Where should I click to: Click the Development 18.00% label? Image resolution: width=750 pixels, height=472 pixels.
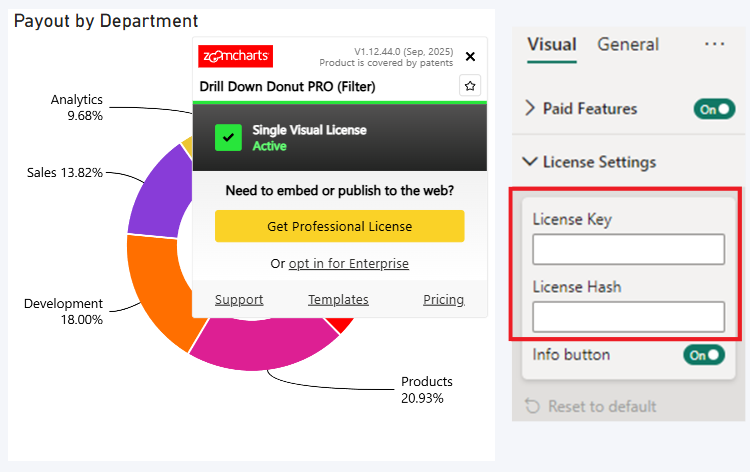coord(63,311)
